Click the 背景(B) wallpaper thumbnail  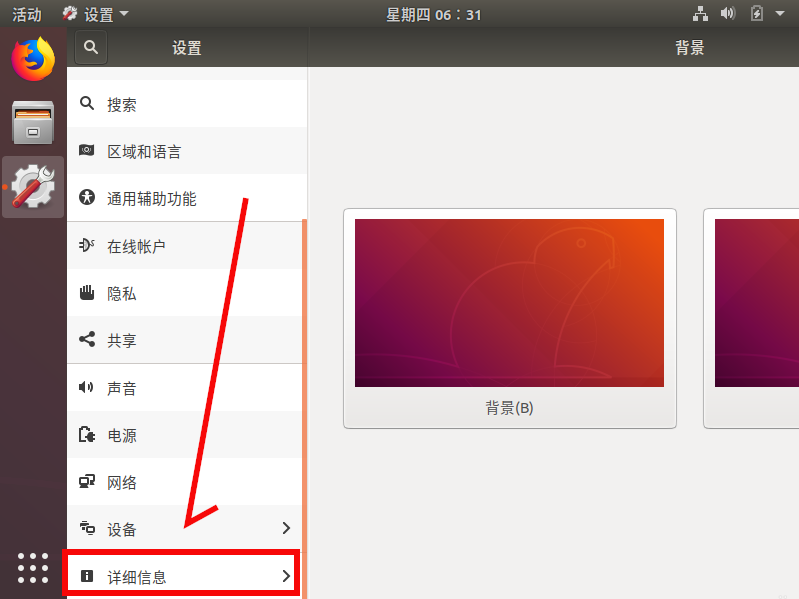click(x=510, y=318)
